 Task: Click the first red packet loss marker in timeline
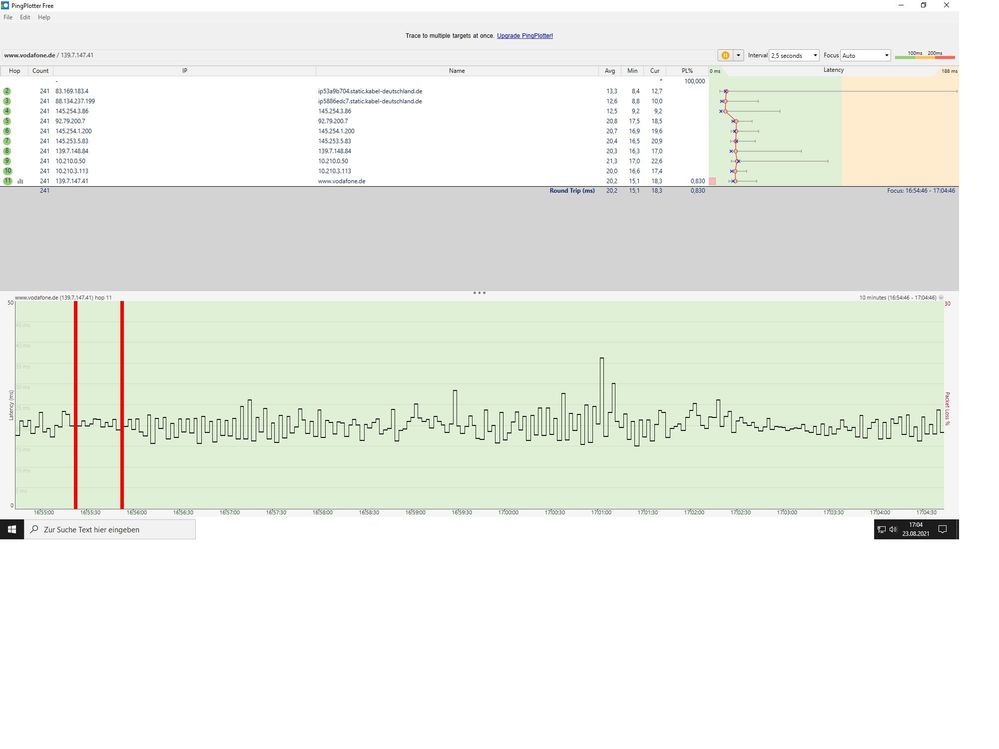point(75,405)
